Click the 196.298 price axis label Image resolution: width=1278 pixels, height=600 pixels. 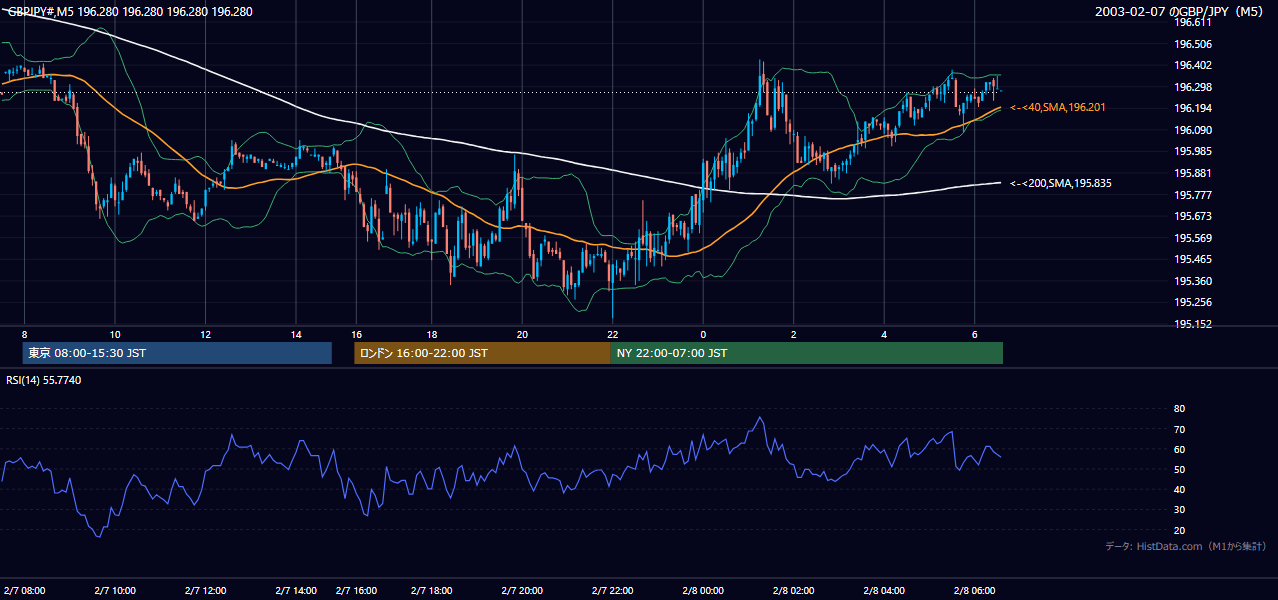pyautogui.click(x=1192, y=87)
